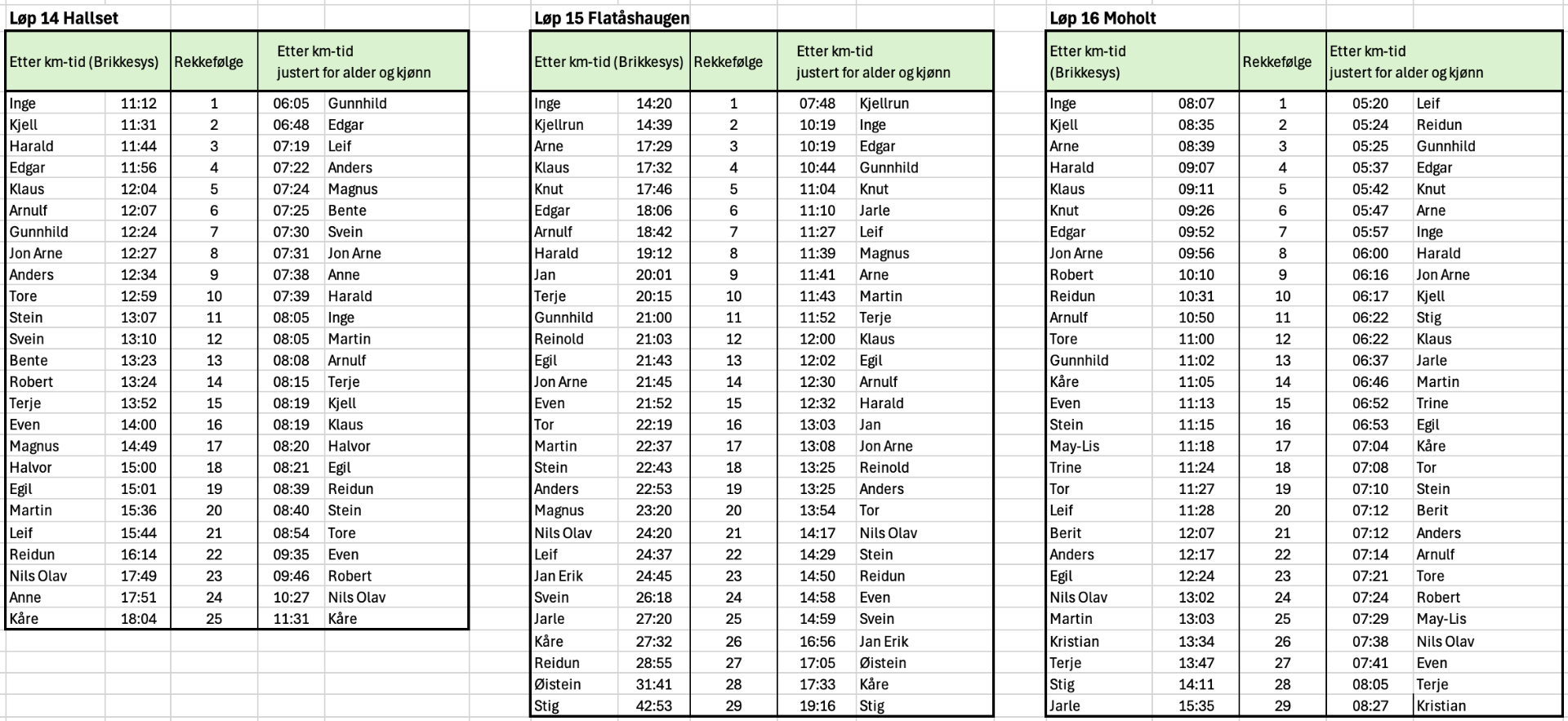Select the Trine cell next to 11:24
1568x721 pixels.
1066,468
